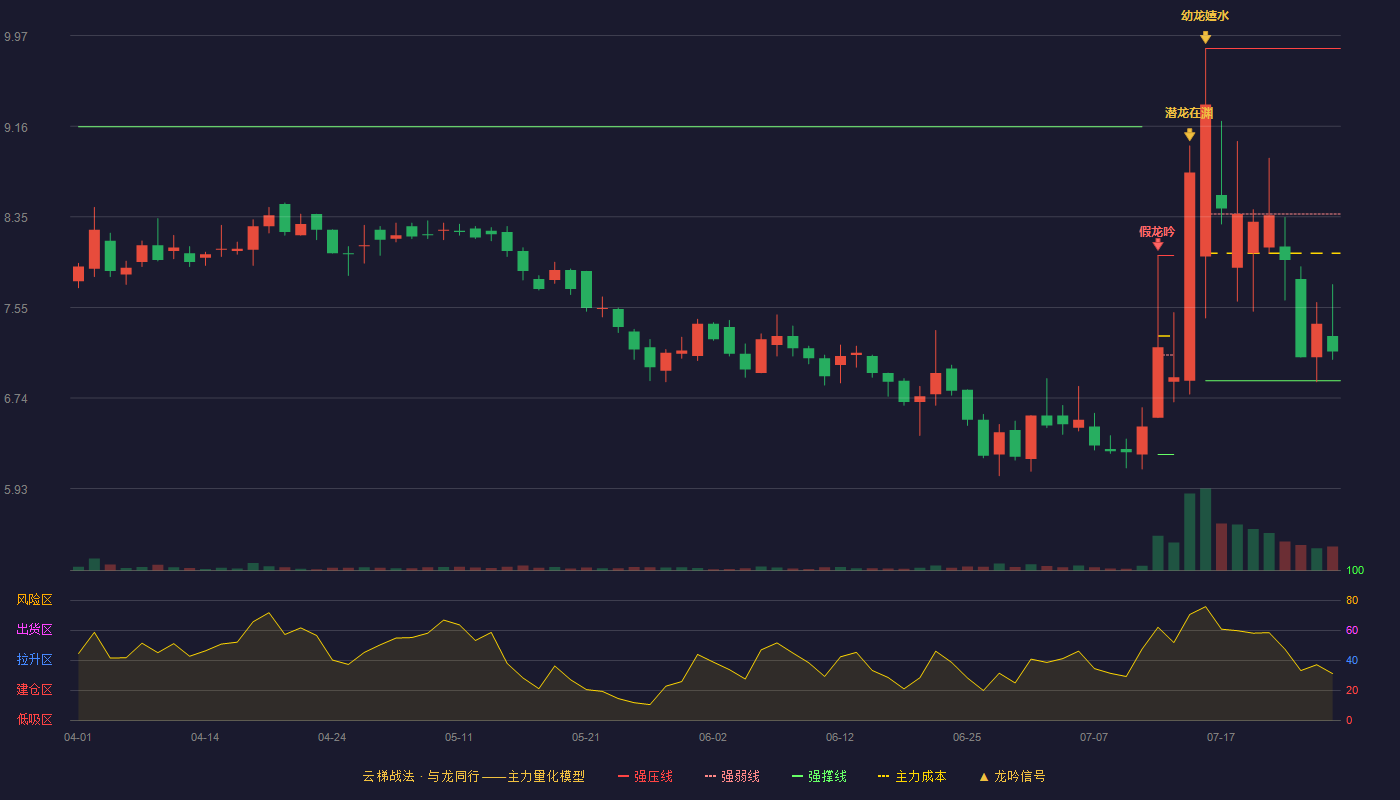Click the 04-01 date label
Screen dimensions: 1400x800
[x=78, y=737]
